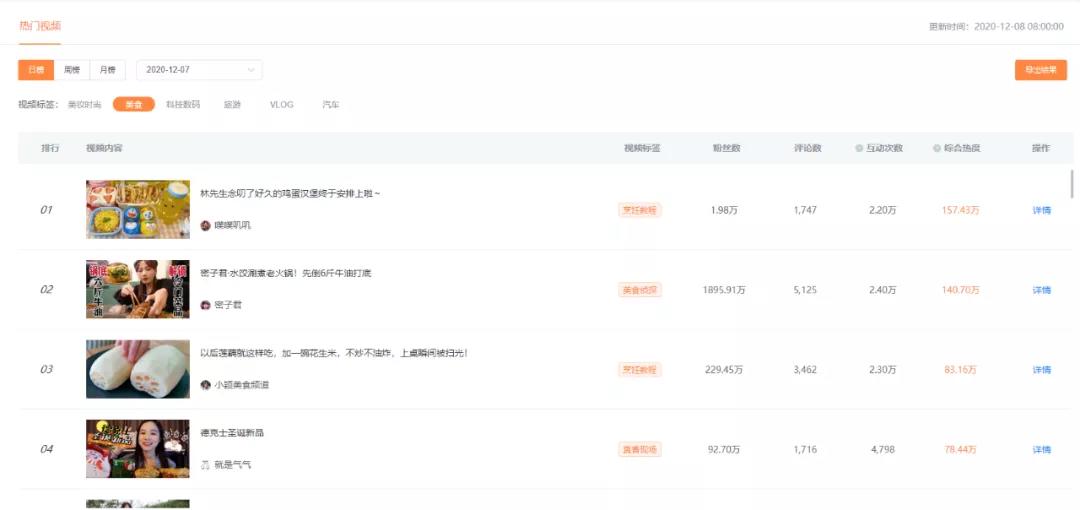Screen dimensions: 1080x510
Task: Filter by the 美食 video tag
Action: (x=134, y=105)
